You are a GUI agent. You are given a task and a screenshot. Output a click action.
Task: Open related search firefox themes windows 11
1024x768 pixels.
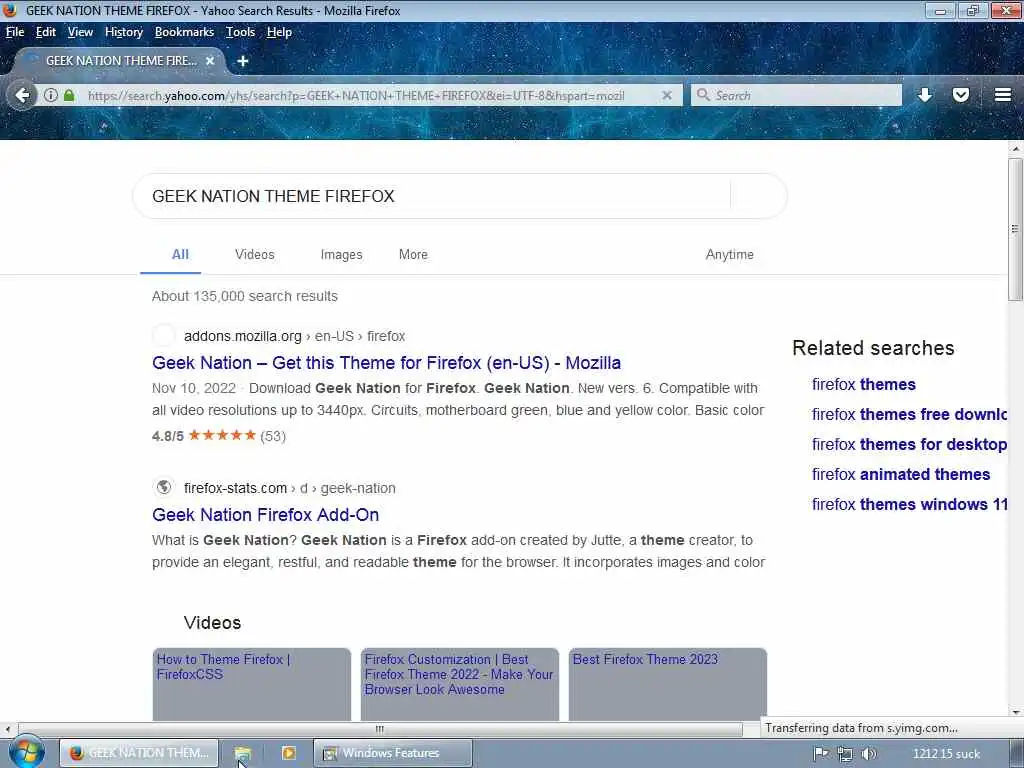(909, 504)
